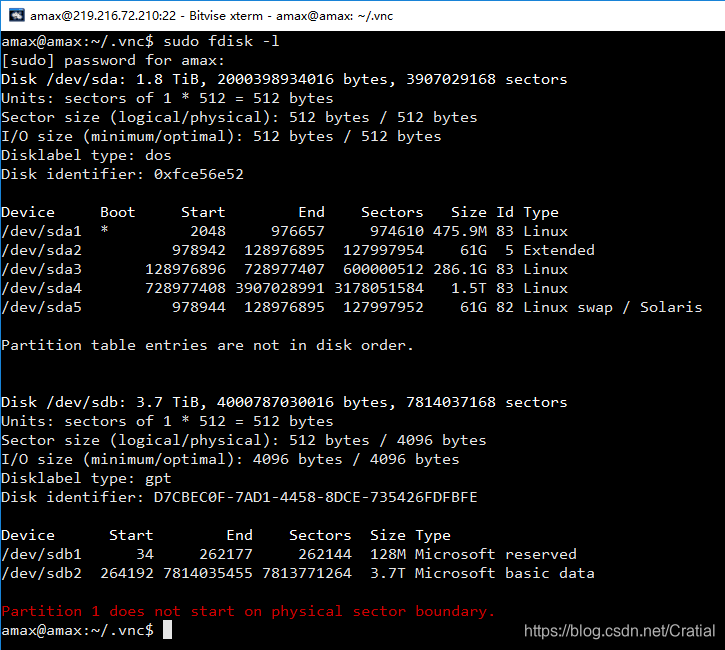The width and height of the screenshot is (725, 650).
Task: Click the sda1 start sector '2048'
Action: tap(208, 231)
